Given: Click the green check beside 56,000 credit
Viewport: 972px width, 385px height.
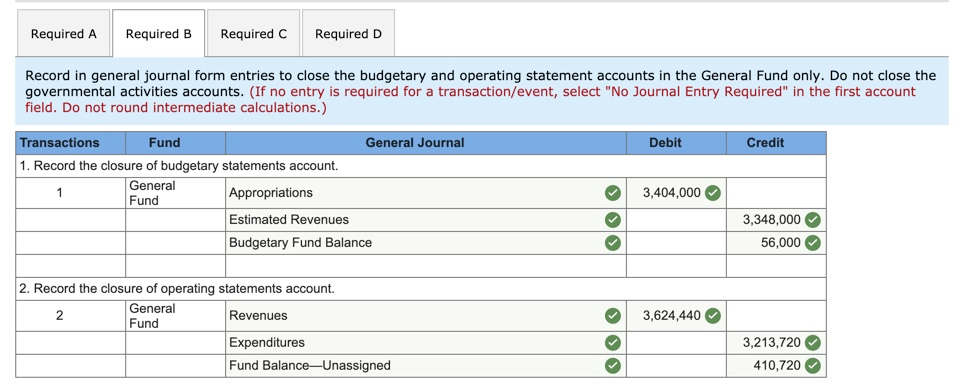Looking at the screenshot, I should pos(813,243).
